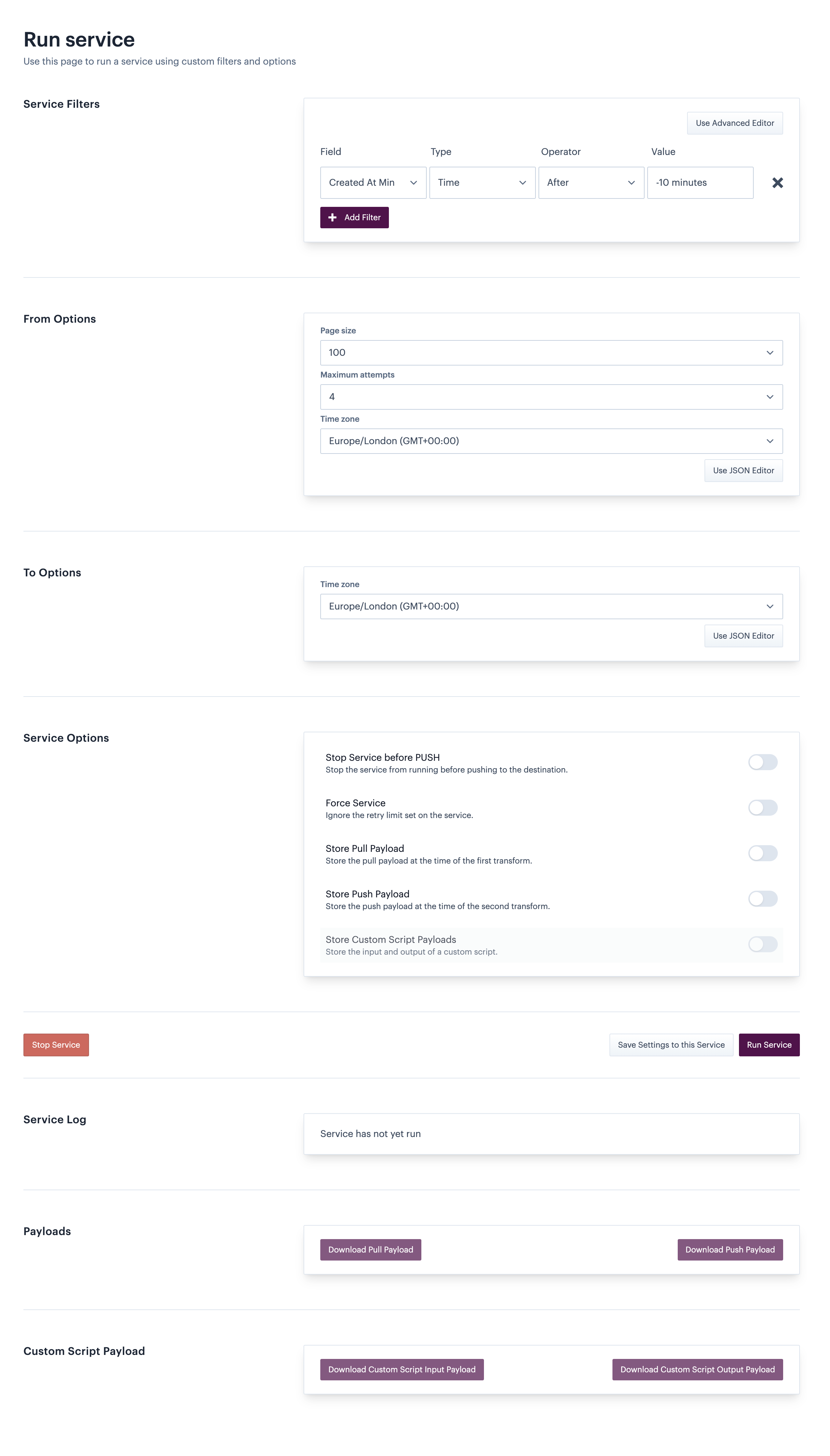
Task: Expand the Maximum attempts dropdown
Action: click(551, 397)
